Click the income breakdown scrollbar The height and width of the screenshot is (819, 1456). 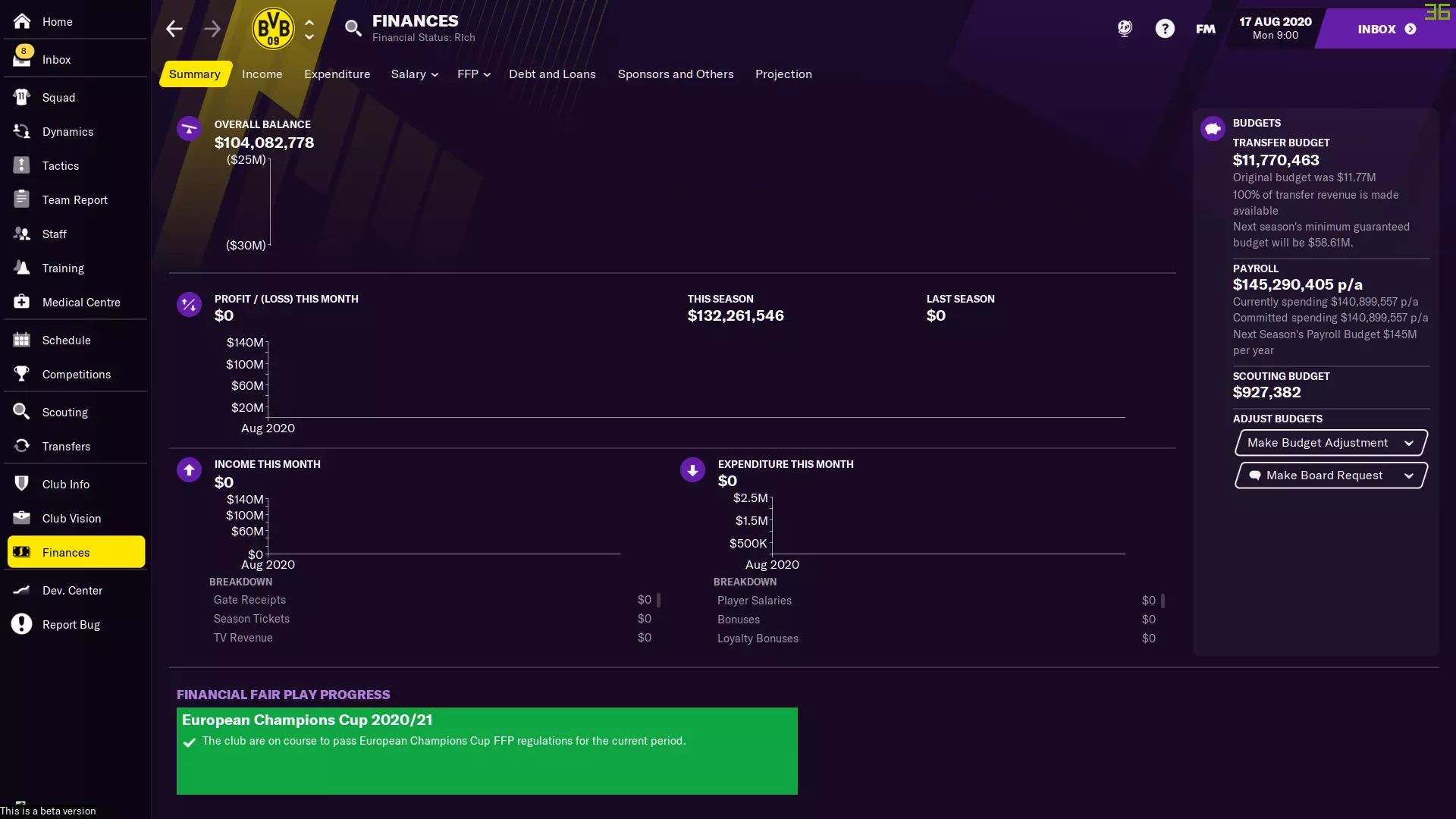coord(658,600)
